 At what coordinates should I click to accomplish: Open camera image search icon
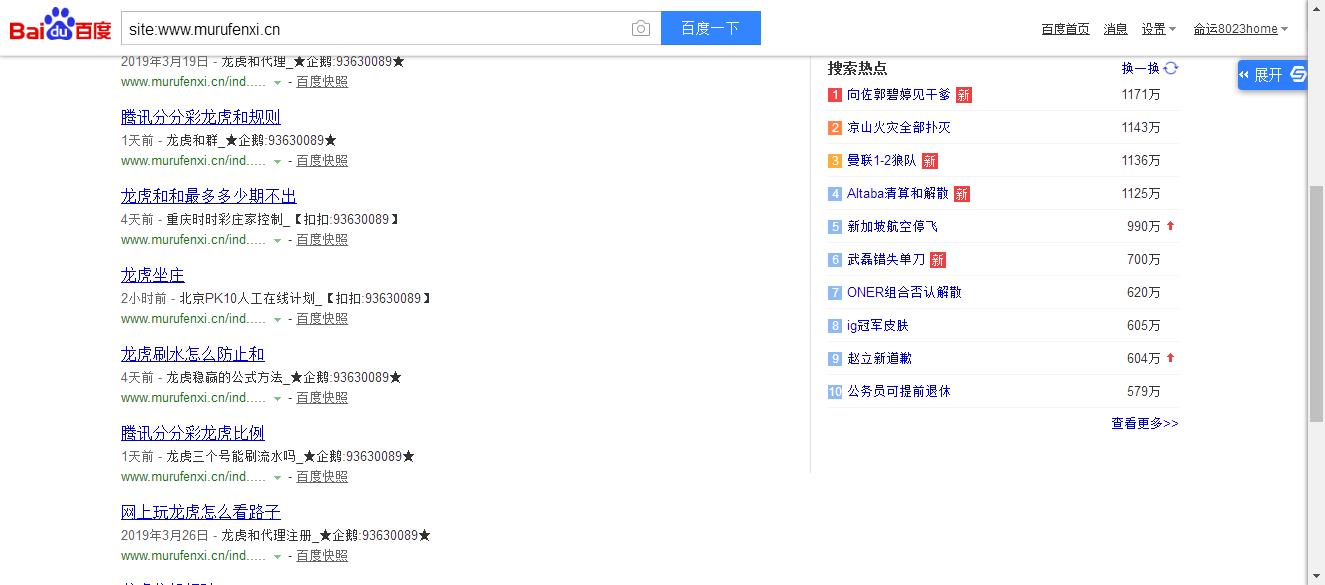coord(641,28)
